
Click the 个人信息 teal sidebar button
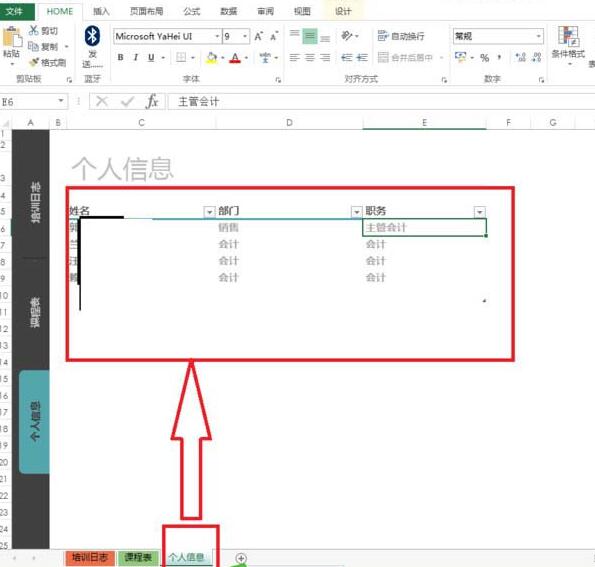pyautogui.click(x=35, y=421)
